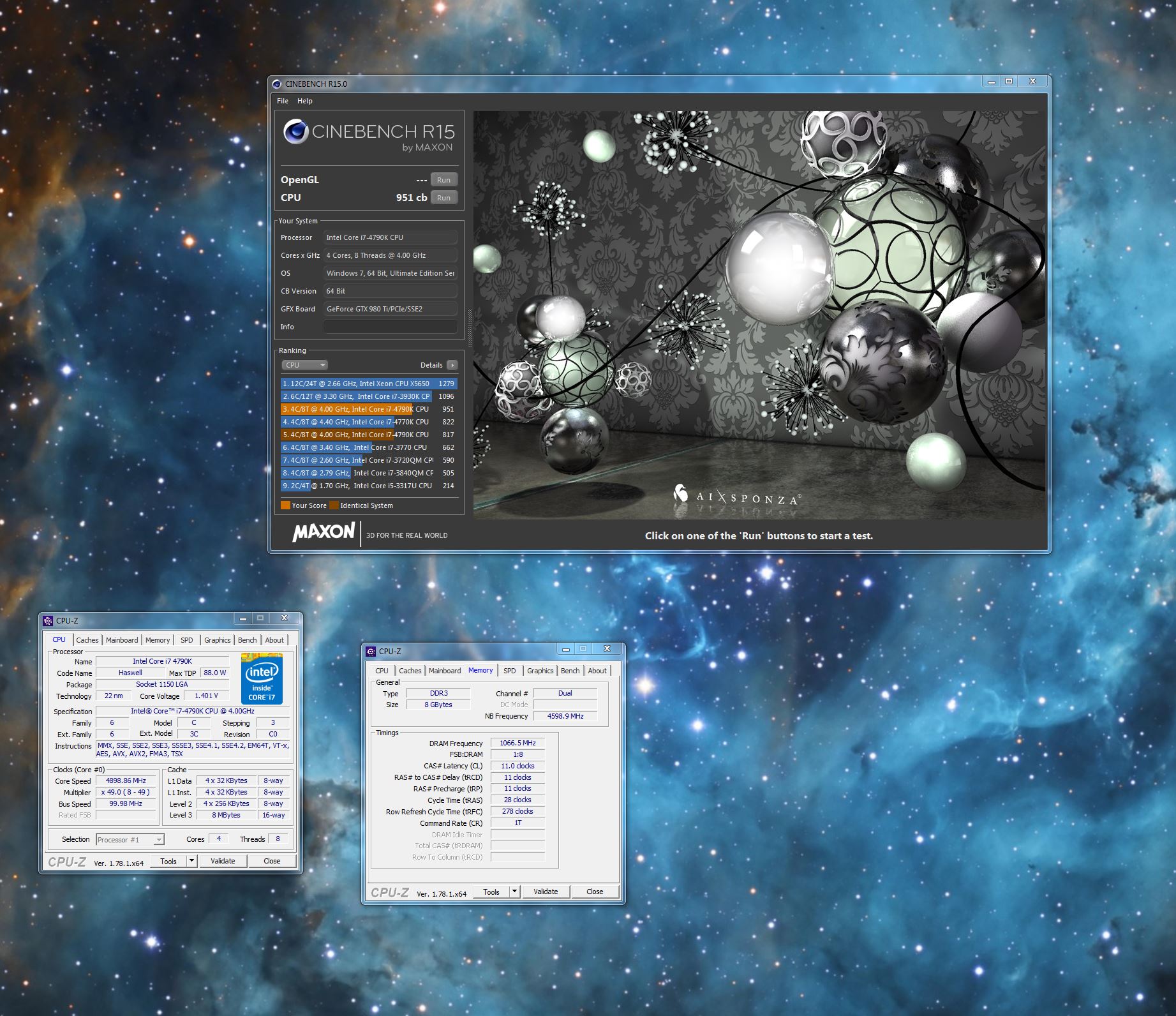
Task: Click the NB Frequency value 4598.9 MHz
Action: (565, 716)
